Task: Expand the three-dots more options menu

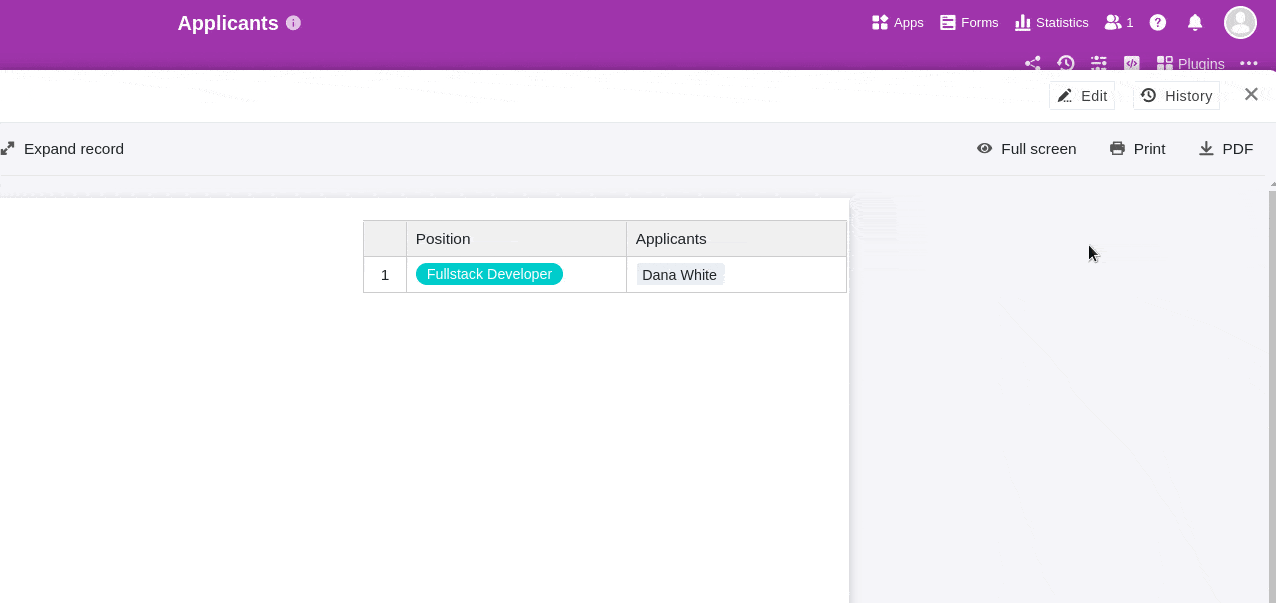Action: (x=1248, y=63)
